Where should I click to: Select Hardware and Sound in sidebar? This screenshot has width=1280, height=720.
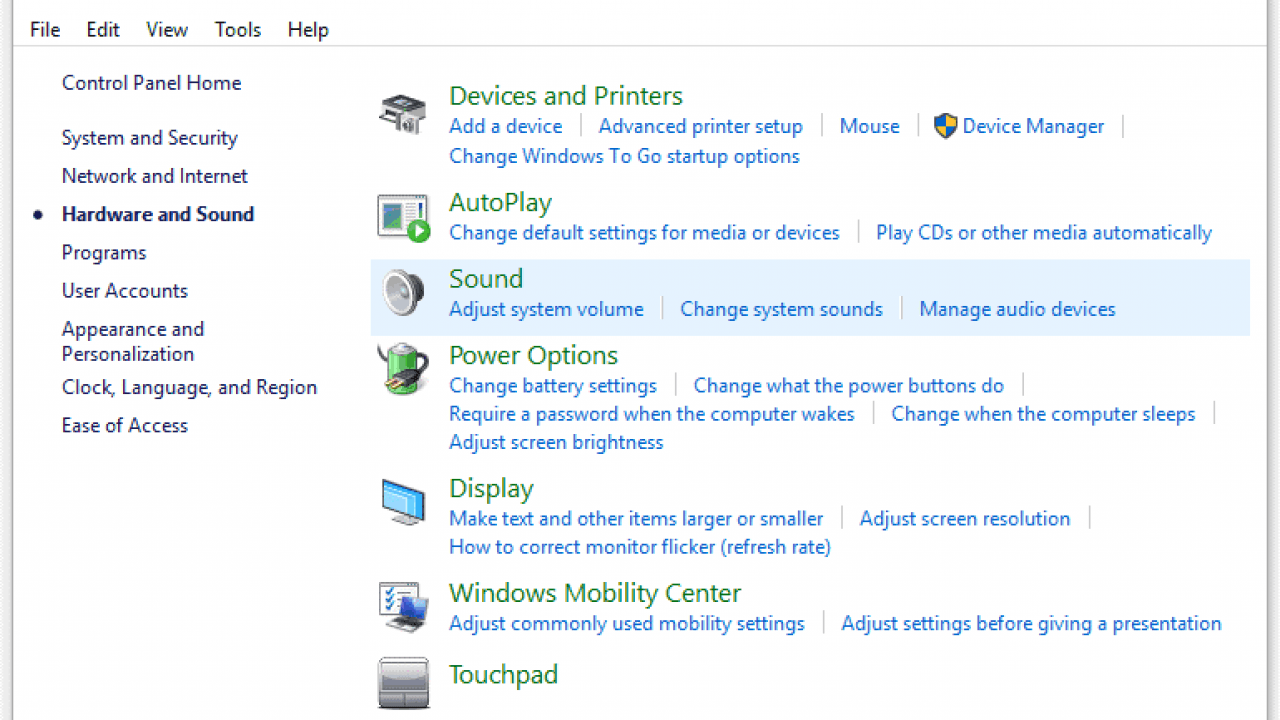[158, 214]
